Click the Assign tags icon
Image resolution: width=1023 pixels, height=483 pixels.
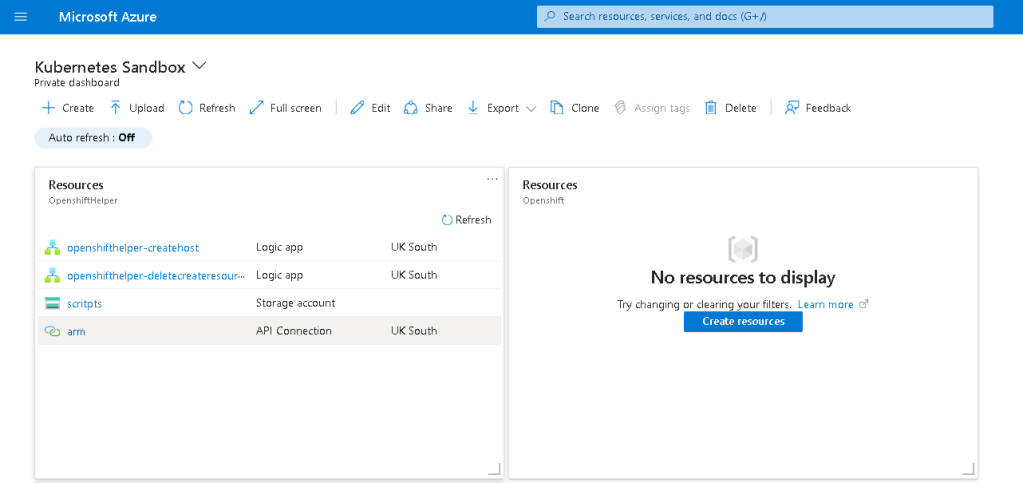620,108
